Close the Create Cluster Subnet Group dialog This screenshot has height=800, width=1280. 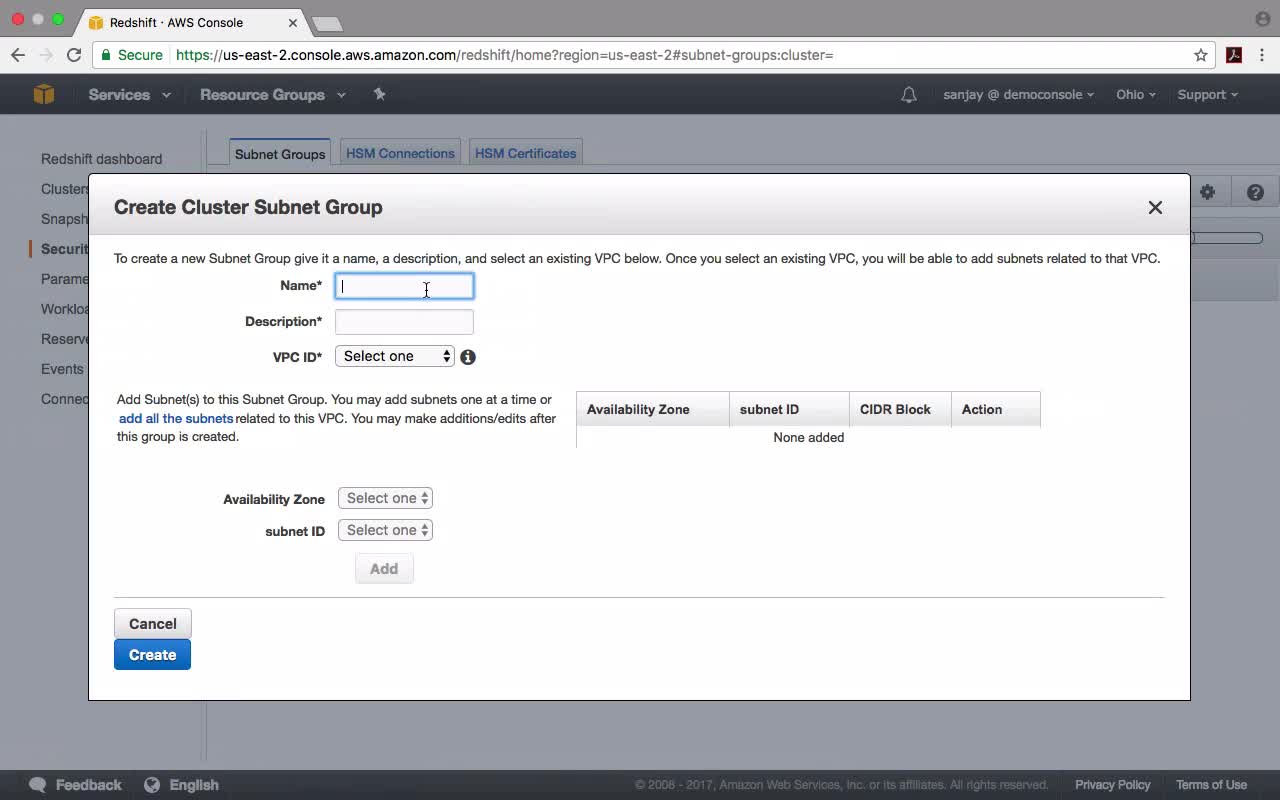point(1155,207)
